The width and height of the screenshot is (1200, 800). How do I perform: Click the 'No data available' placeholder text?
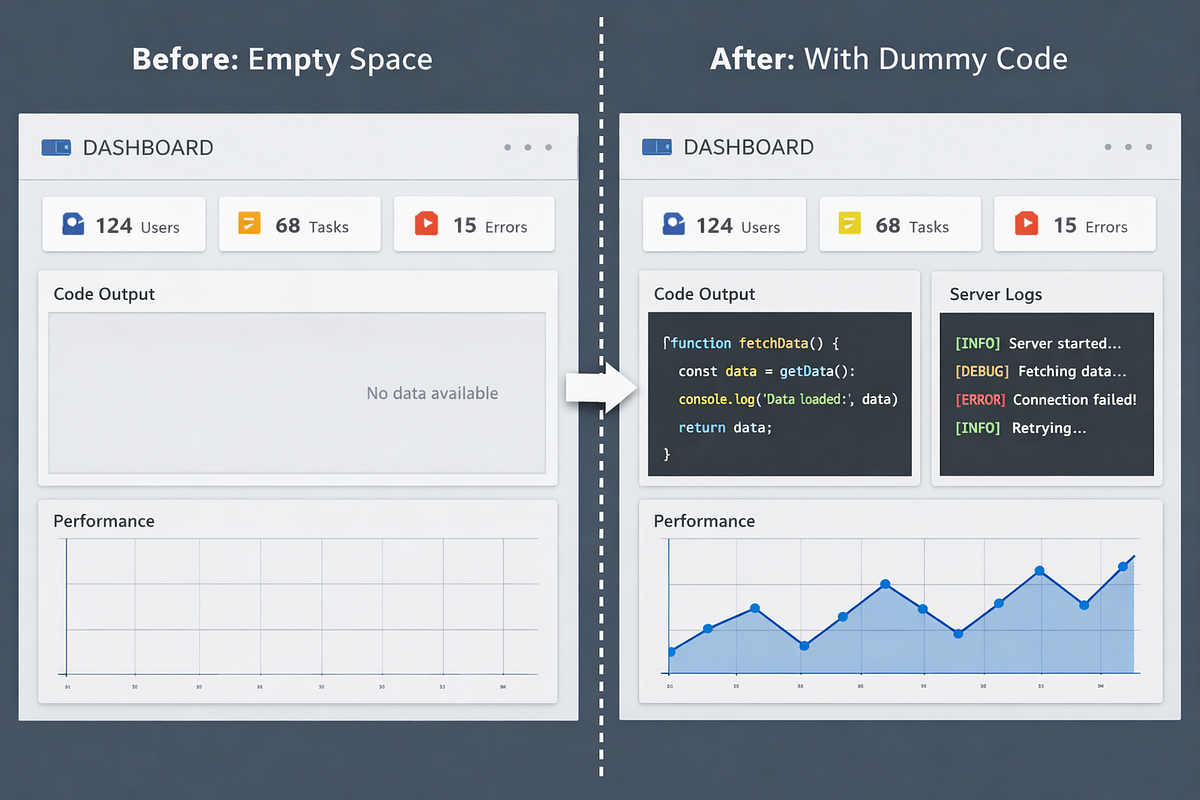[x=432, y=393]
